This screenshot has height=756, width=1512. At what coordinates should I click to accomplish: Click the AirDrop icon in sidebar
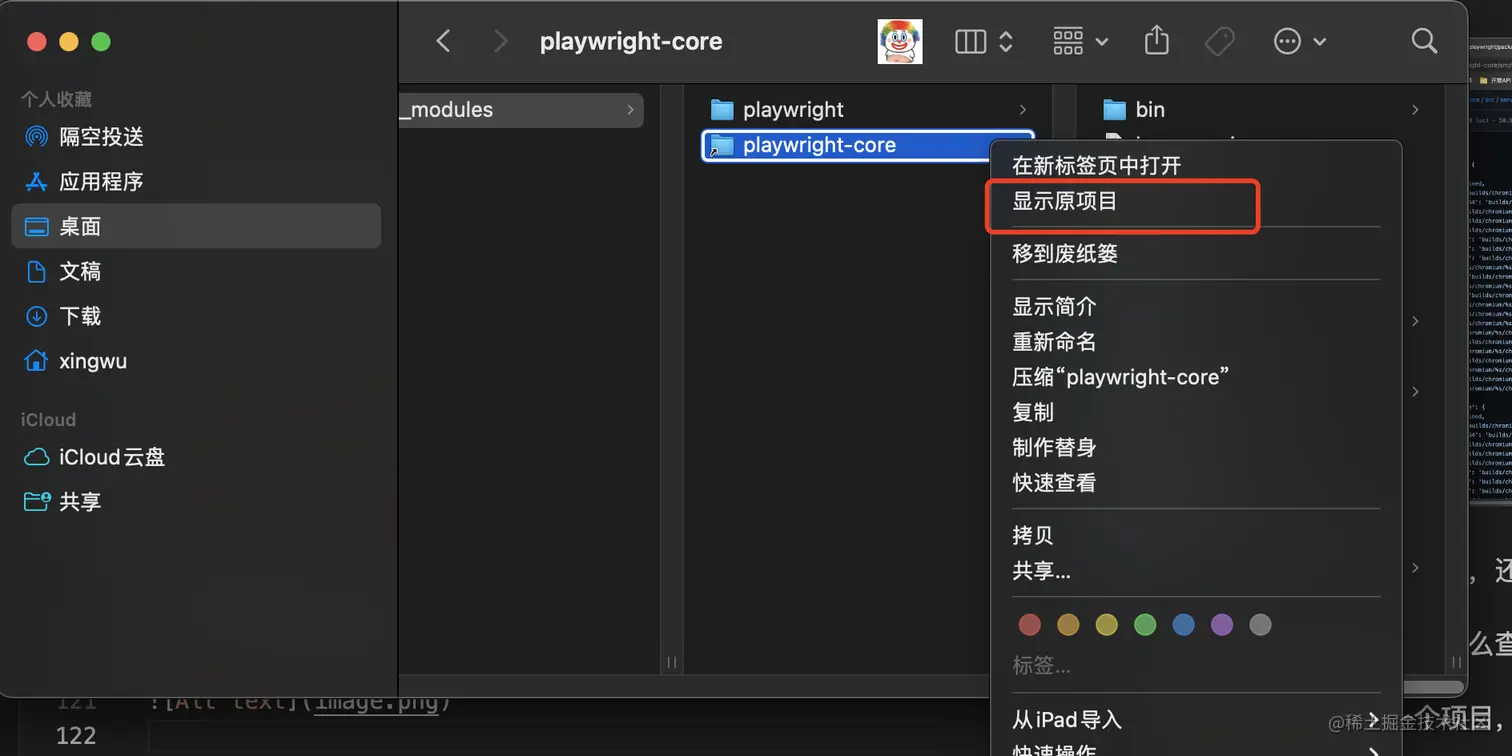click(x=36, y=137)
